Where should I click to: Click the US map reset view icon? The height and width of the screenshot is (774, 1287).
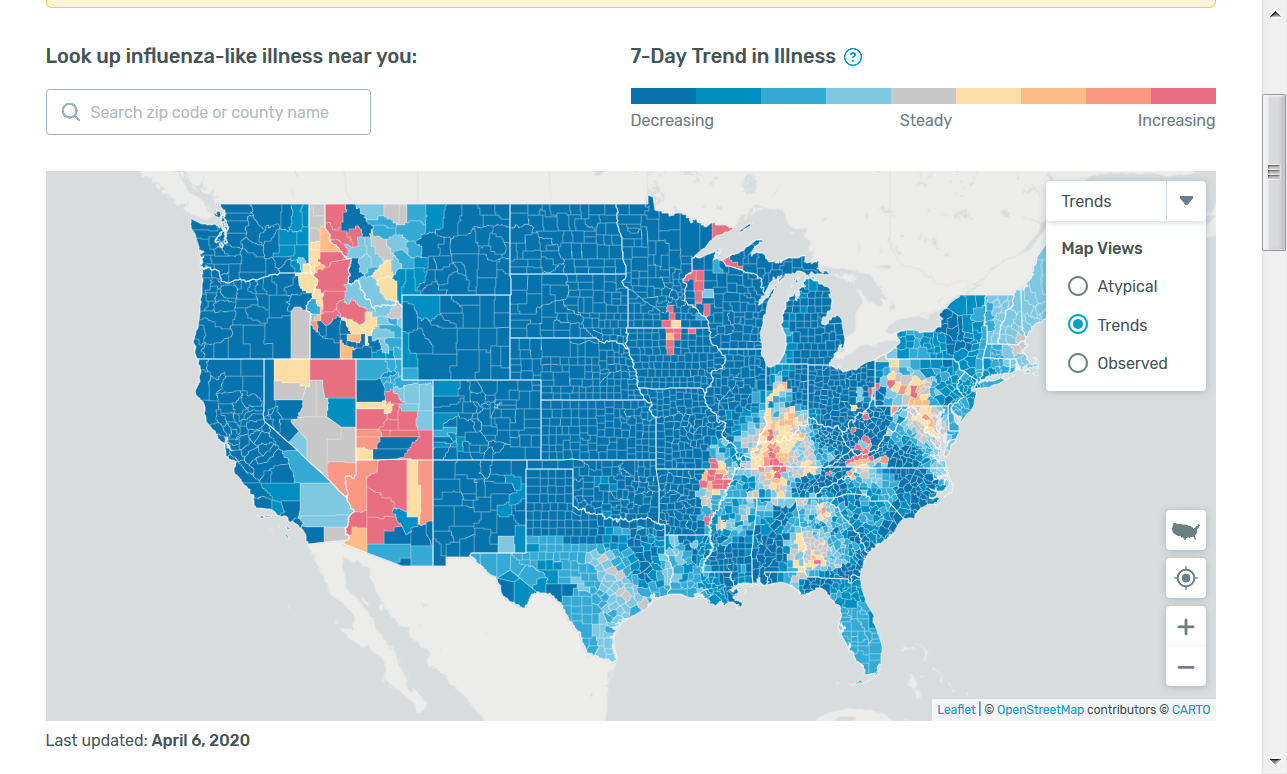tap(1185, 530)
